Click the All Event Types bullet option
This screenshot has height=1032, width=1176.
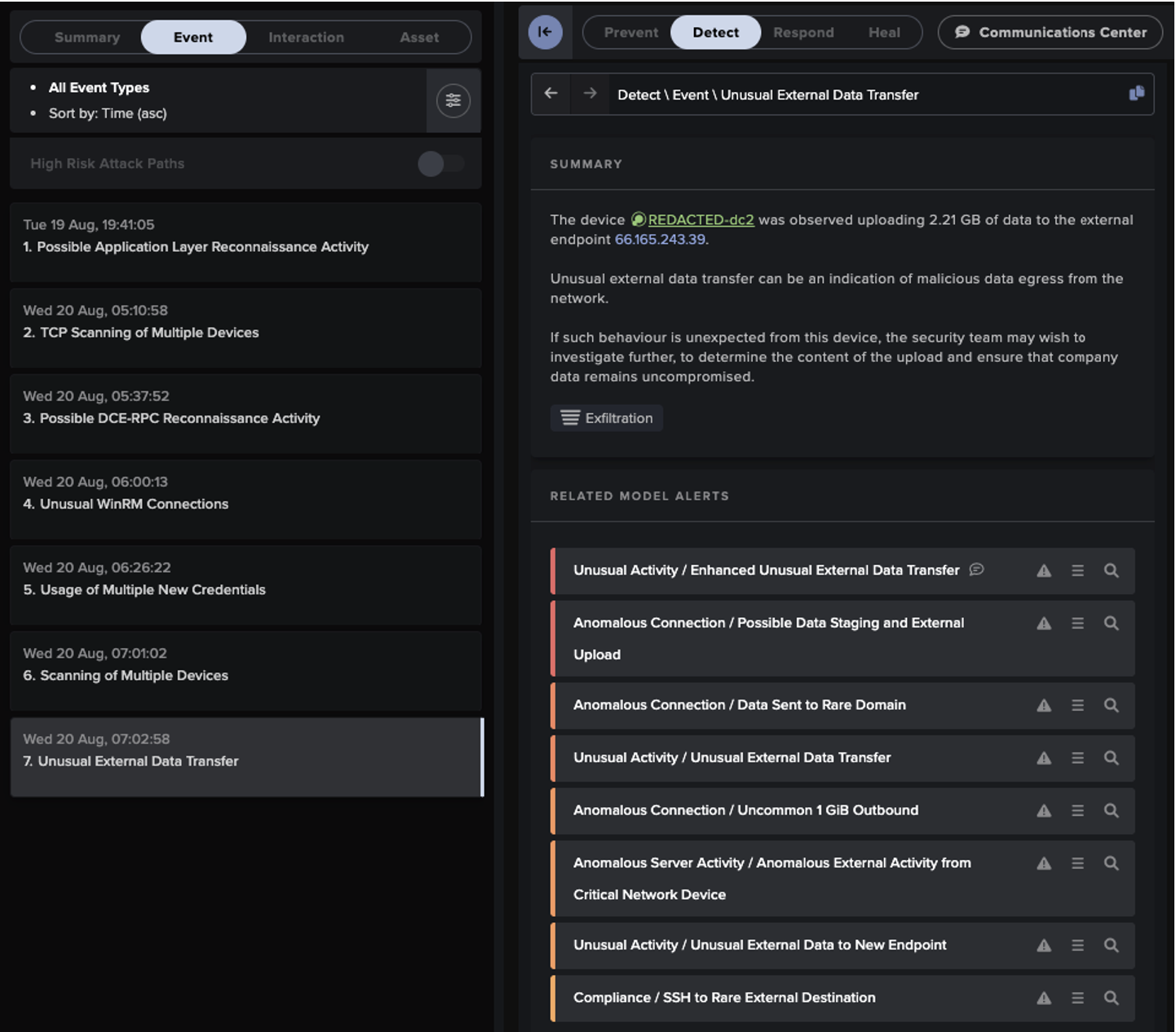coord(99,87)
